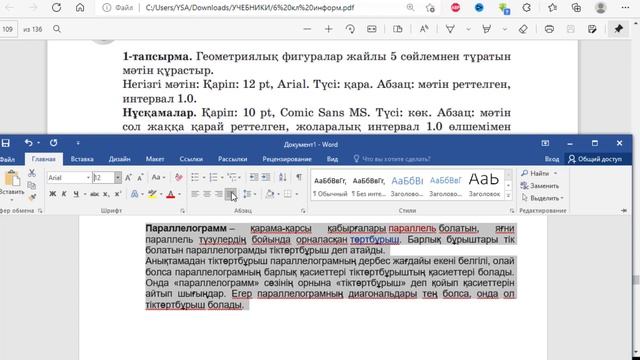
Task: Increase the paragraph indent
Action: tap(266, 177)
